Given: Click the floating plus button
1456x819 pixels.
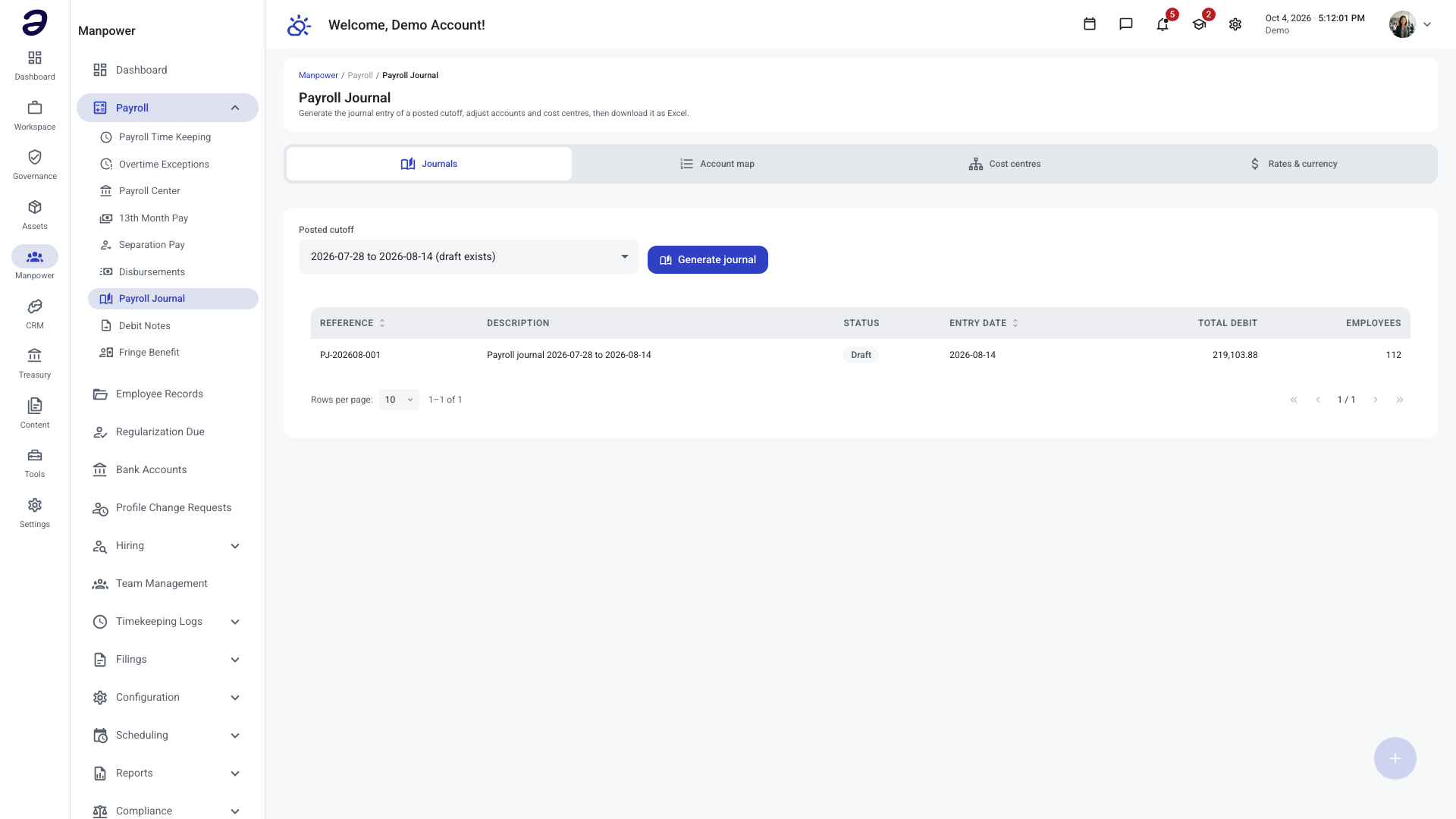Looking at the screenshot, I should pyautogui.click(x=1395, y=758).
